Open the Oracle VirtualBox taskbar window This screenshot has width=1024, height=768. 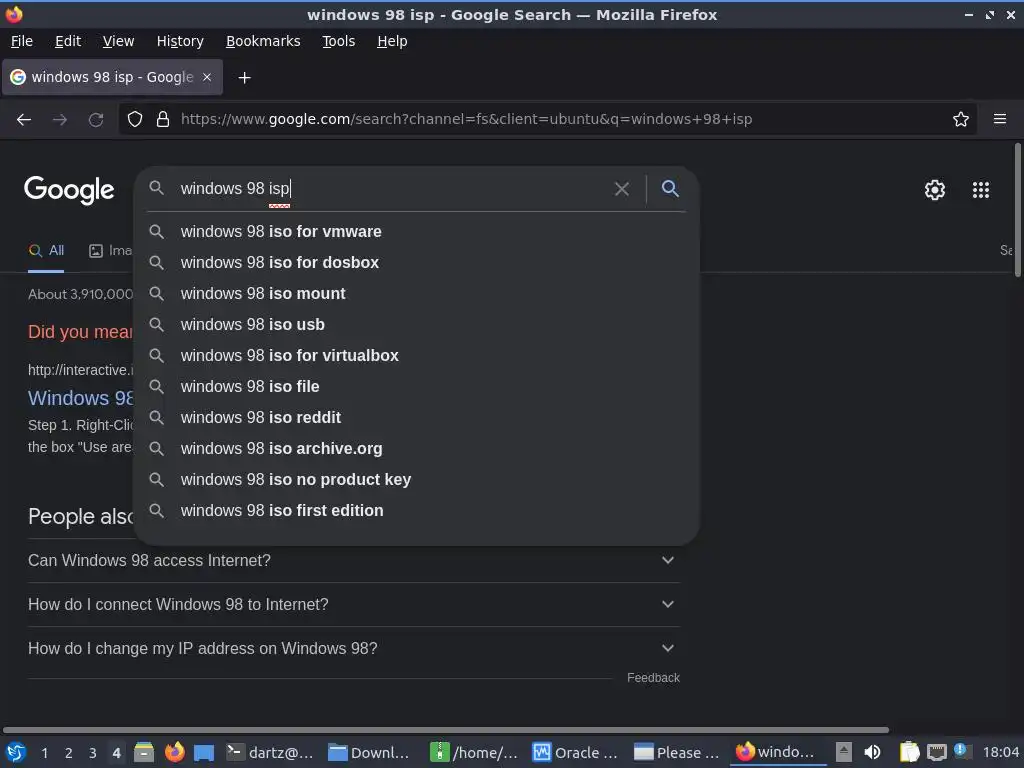(575, 753)
